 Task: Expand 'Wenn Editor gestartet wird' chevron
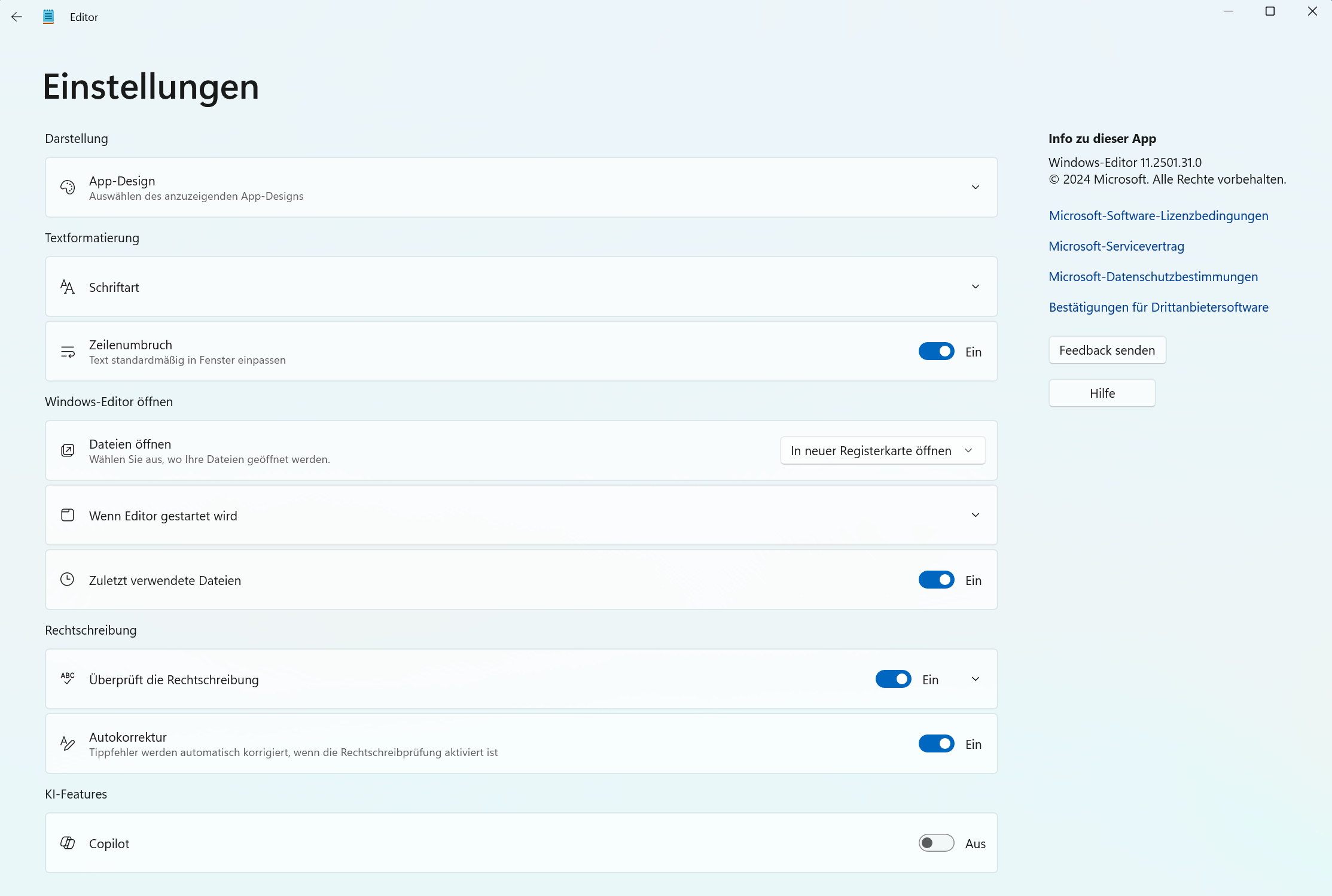pos(976,515)
